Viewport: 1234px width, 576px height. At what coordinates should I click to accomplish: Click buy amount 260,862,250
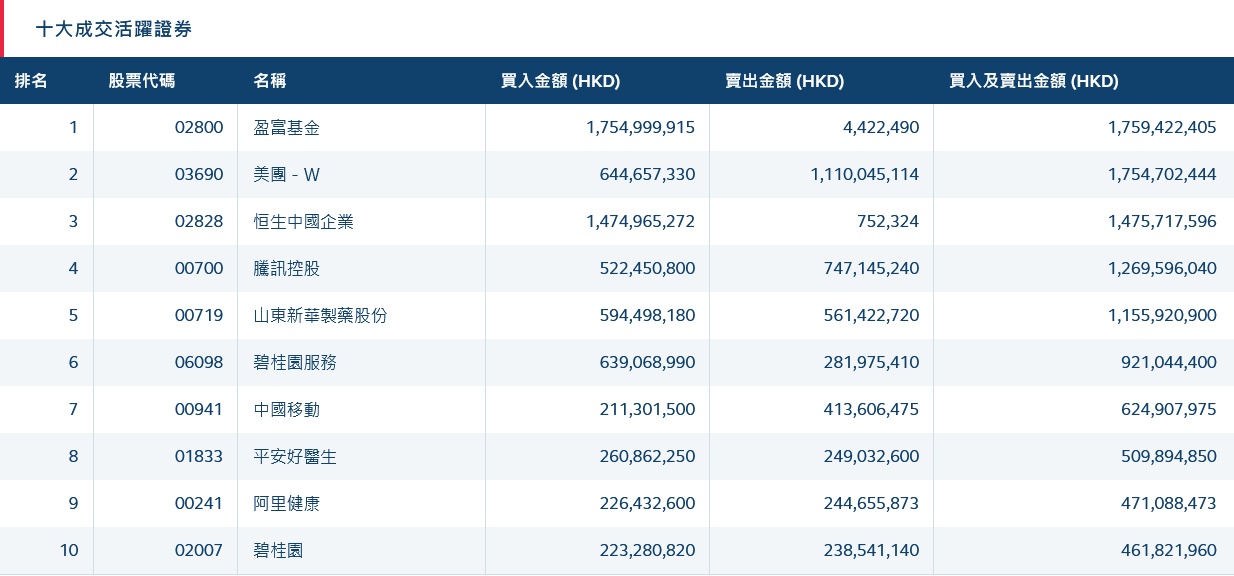pyautogui.click(x=647, y=457)
